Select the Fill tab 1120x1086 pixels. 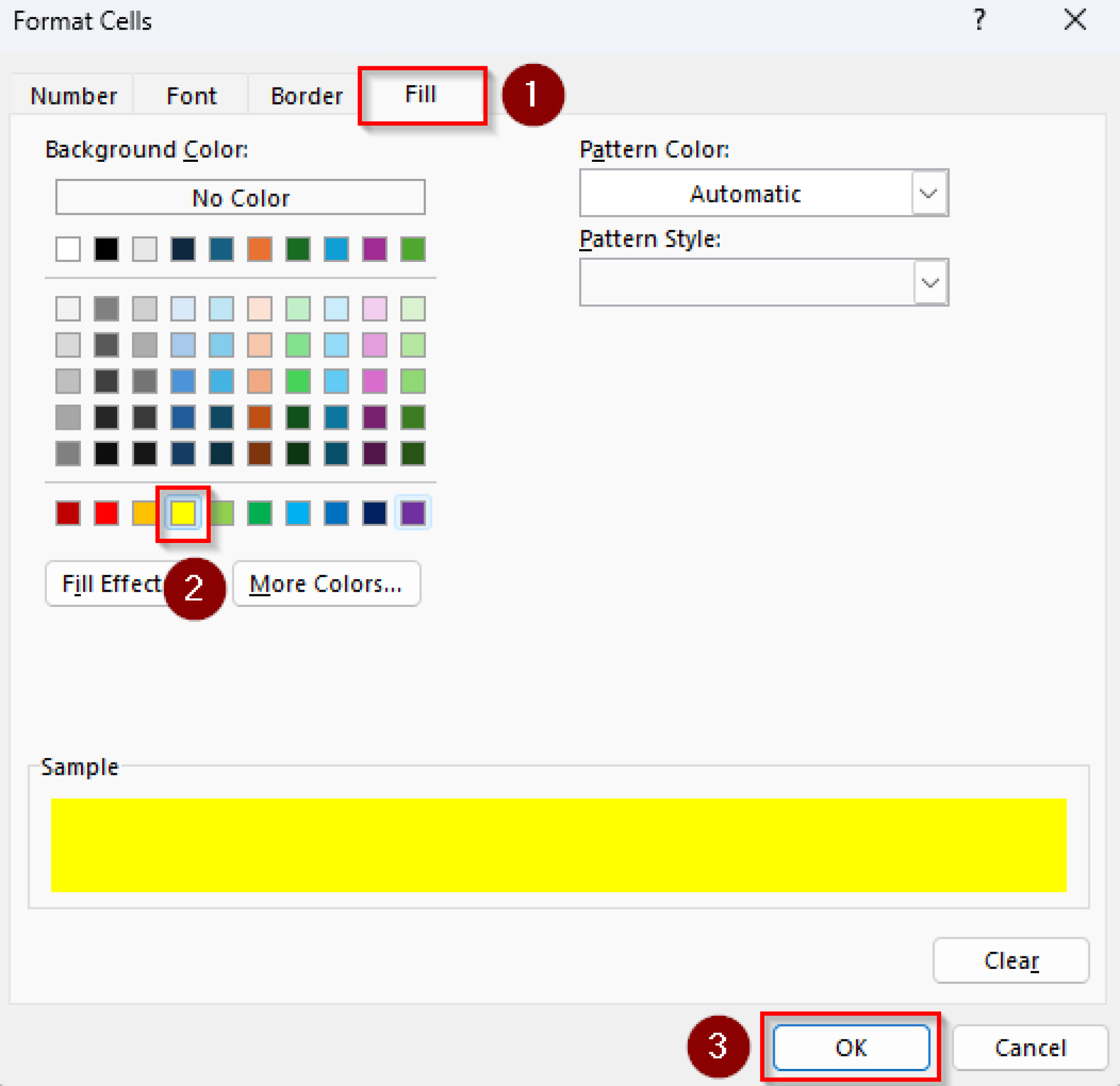[x=421, y=94]
